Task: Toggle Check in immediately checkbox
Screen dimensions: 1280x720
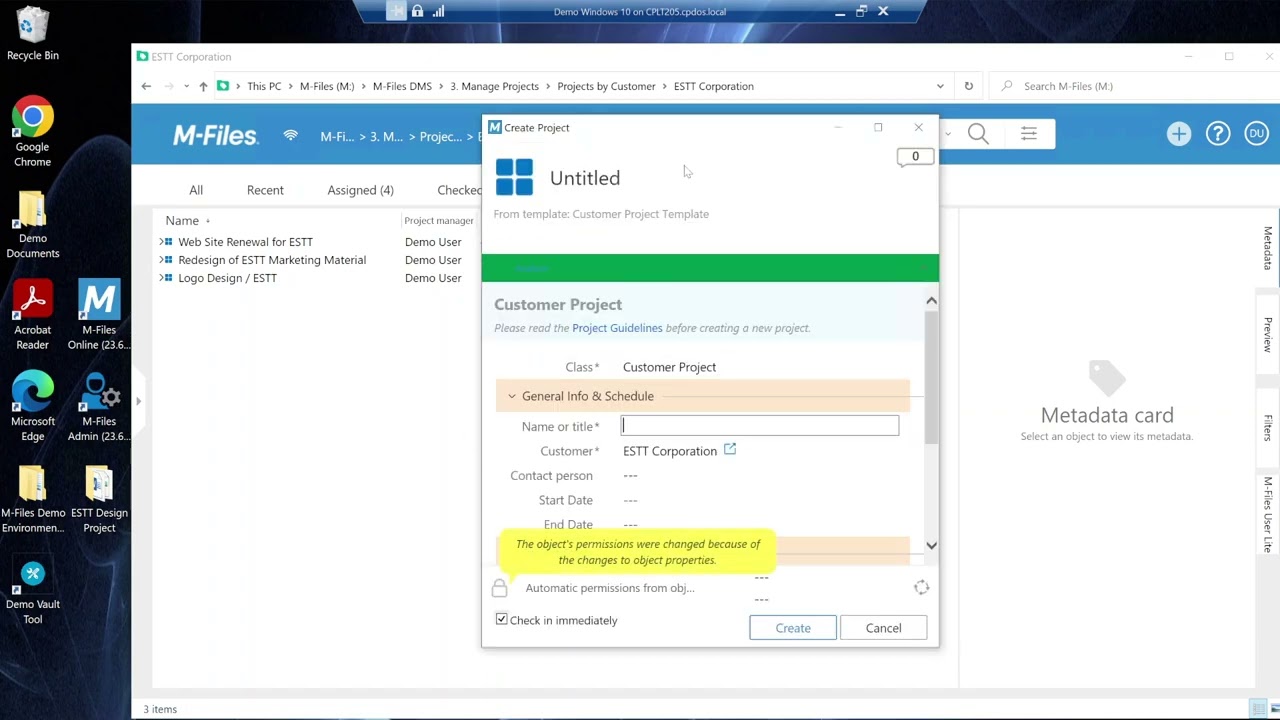Action: 502,620
